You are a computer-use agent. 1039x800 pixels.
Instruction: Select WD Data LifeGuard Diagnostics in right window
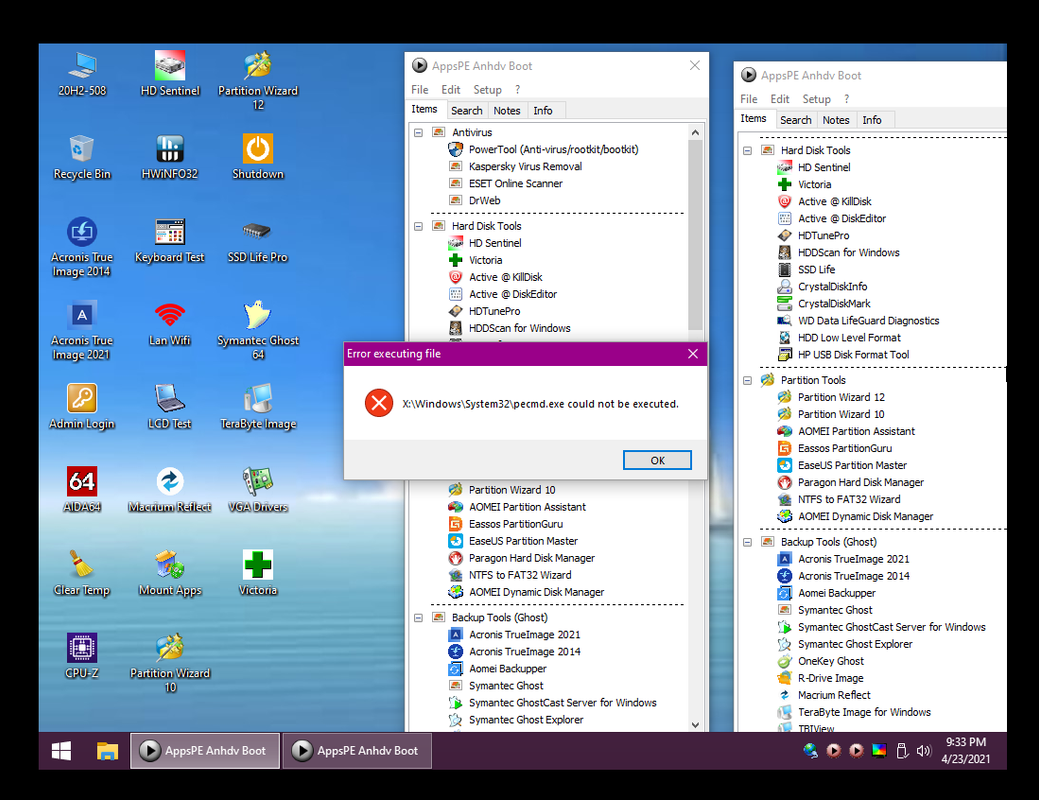point(868,321)
